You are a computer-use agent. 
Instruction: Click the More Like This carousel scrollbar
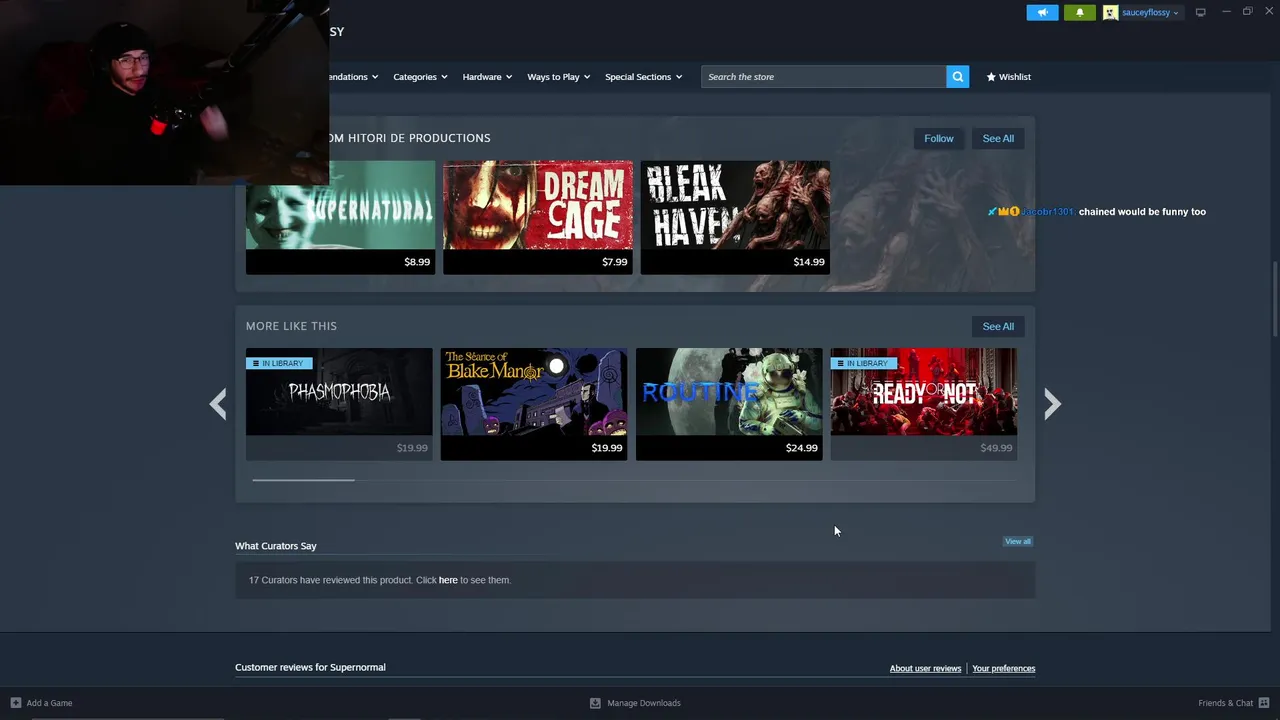[x=303, y=480]
